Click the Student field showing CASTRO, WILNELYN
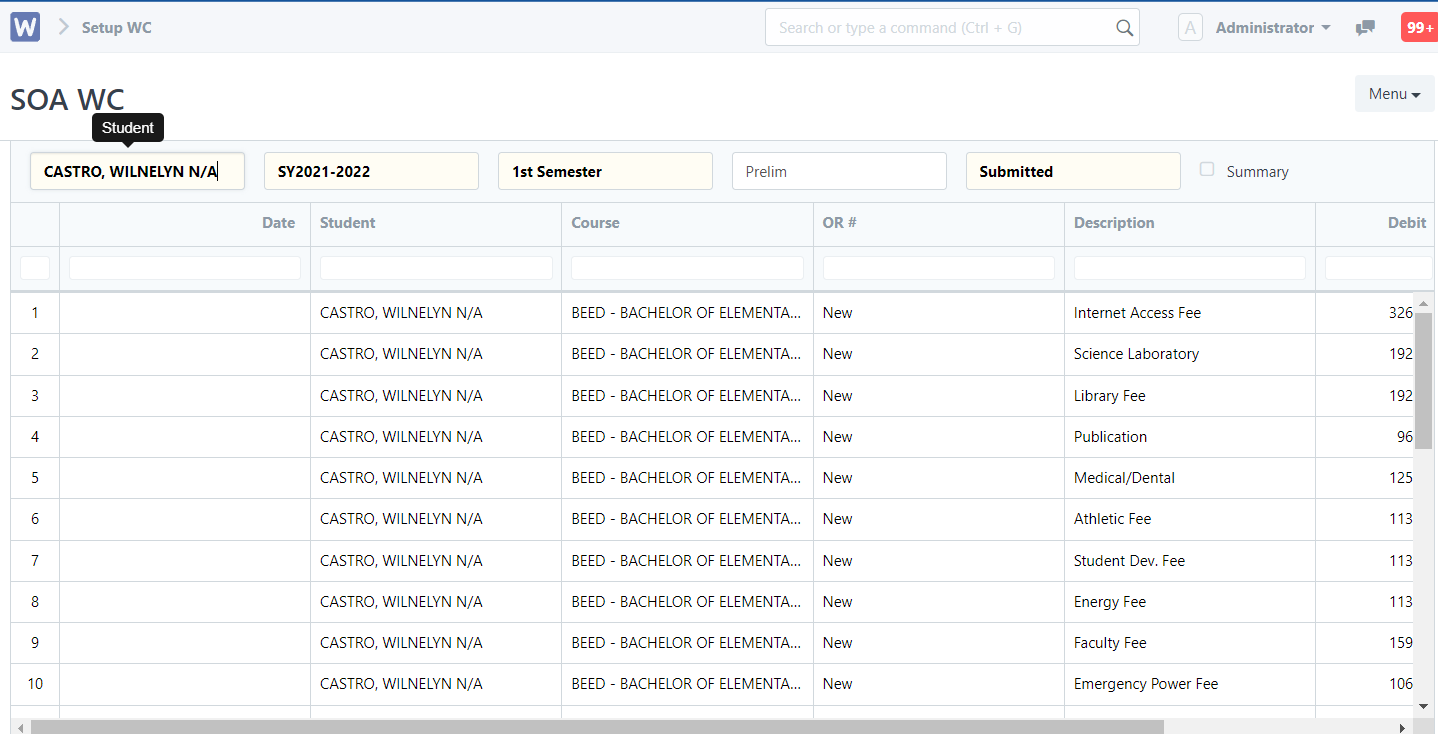 [x=137, y=171]
